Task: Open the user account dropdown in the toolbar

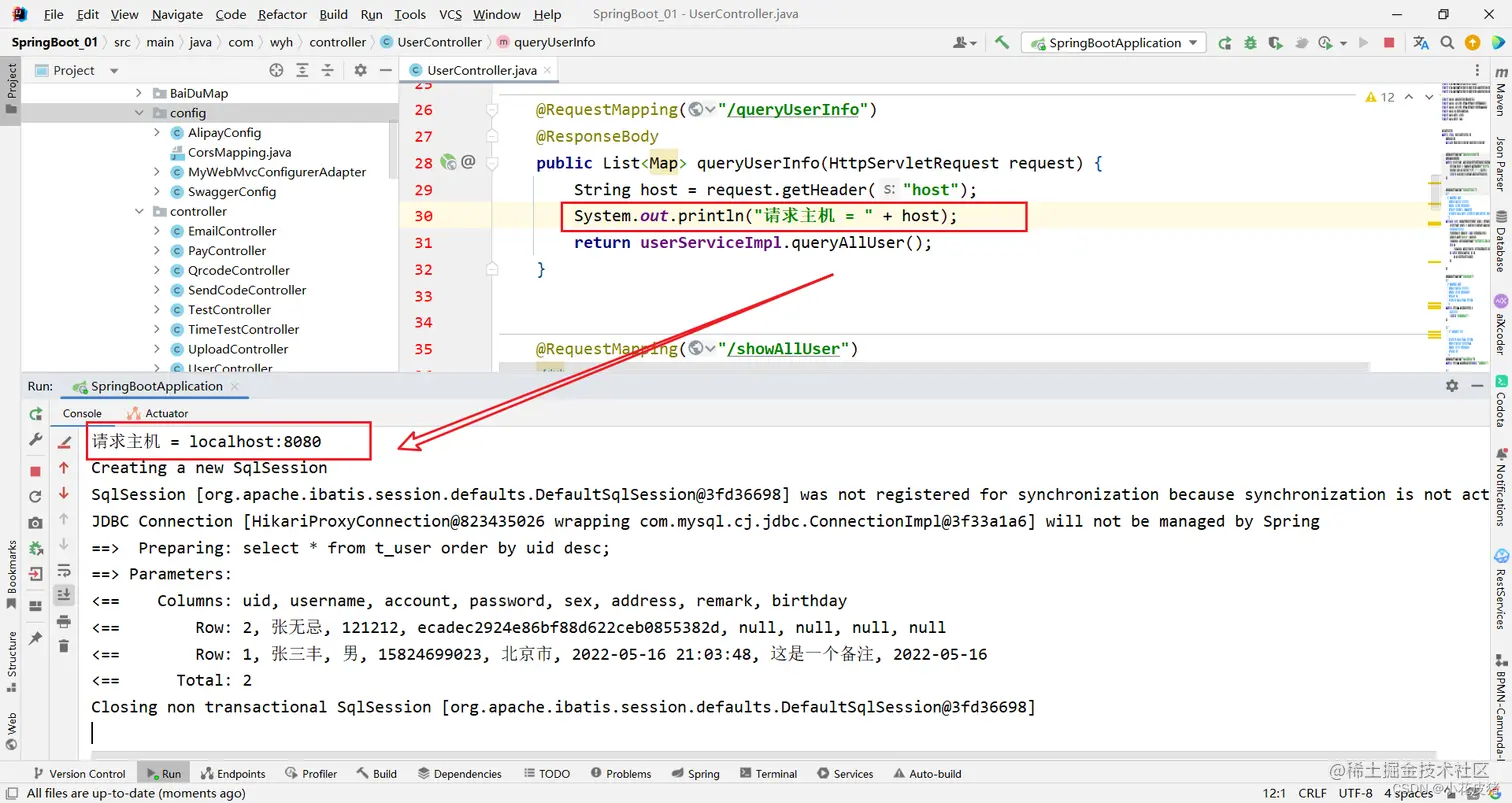Action: point(965,43)
